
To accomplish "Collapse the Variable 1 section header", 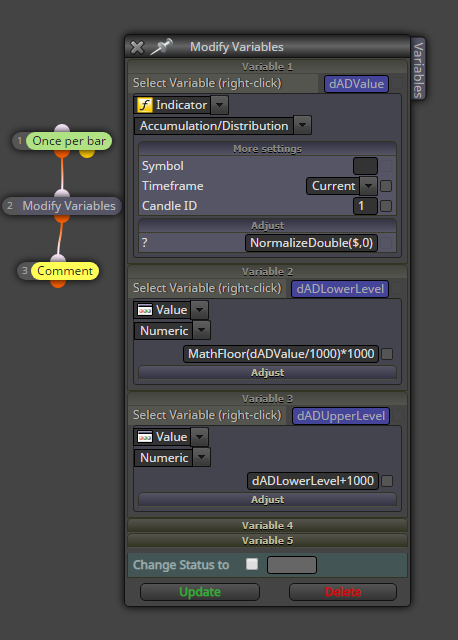I will pos(267,67).
